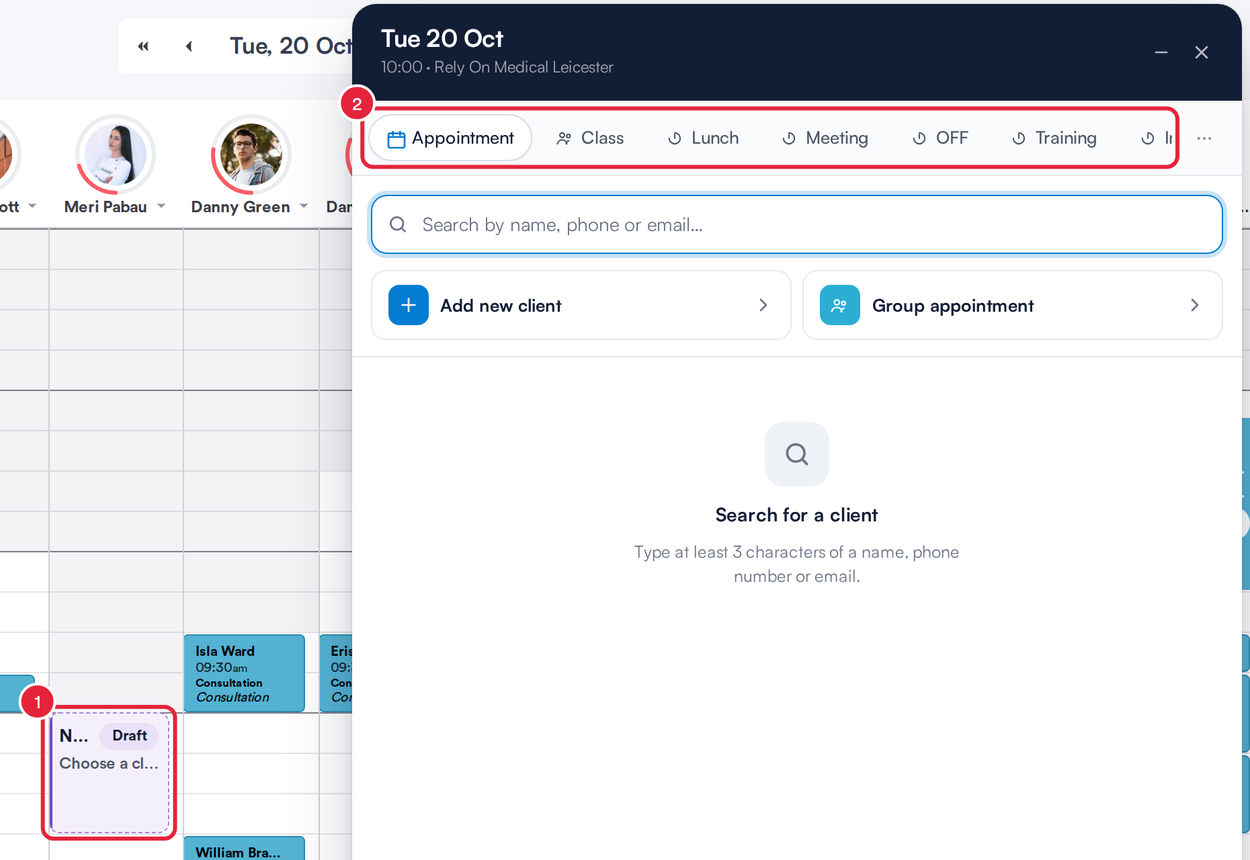Start a Group appointment
Image resolution: width=1250 pixels, height=860 pixels.
1013,305
